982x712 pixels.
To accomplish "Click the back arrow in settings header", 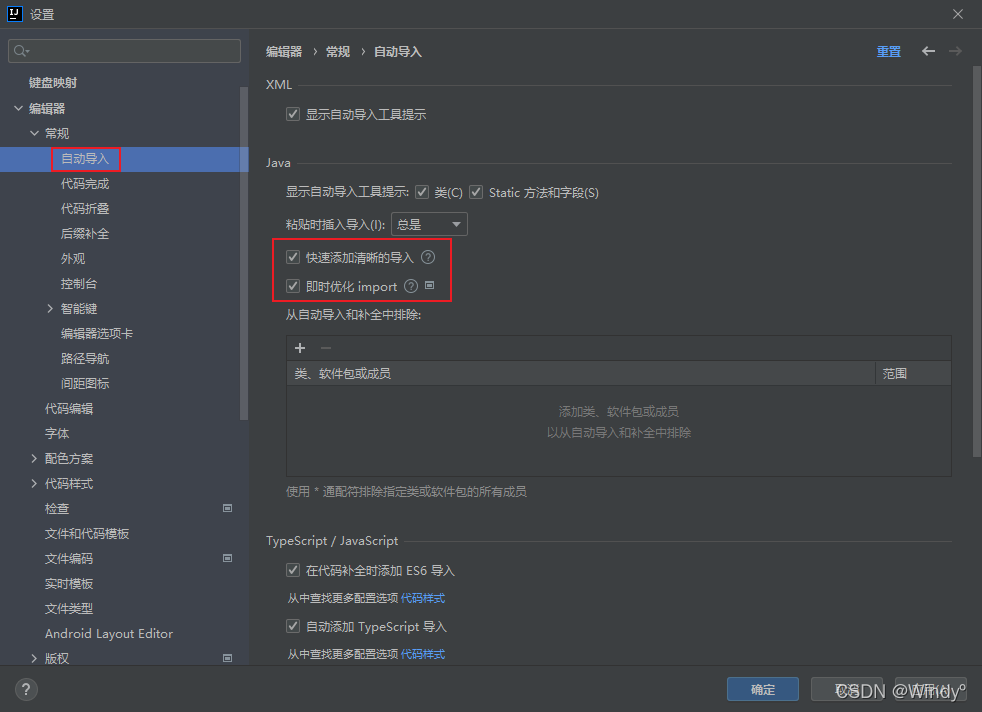I will point(928,51).
